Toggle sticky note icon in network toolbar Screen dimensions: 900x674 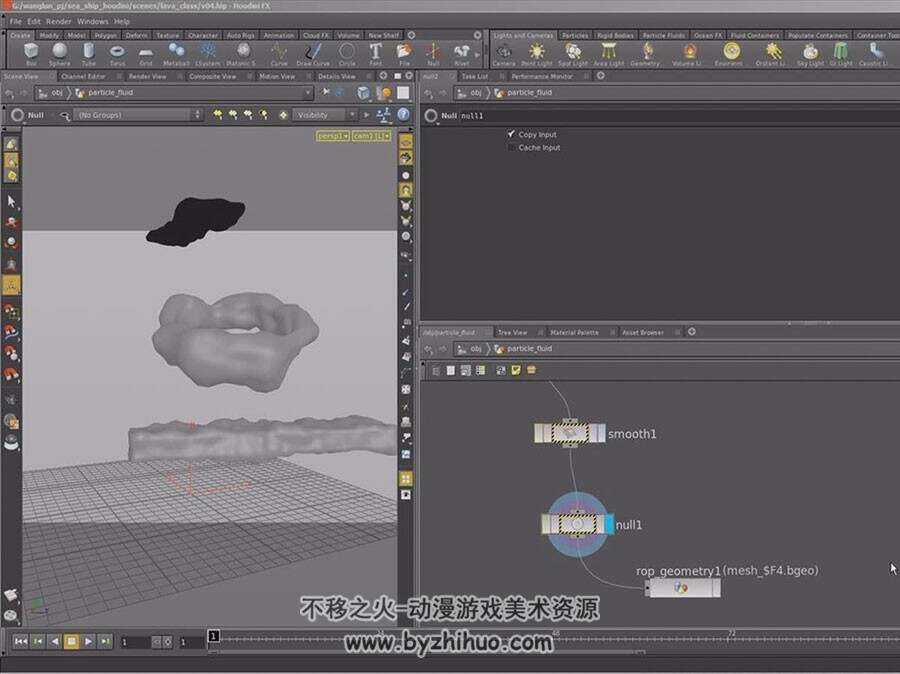[516, 370]
